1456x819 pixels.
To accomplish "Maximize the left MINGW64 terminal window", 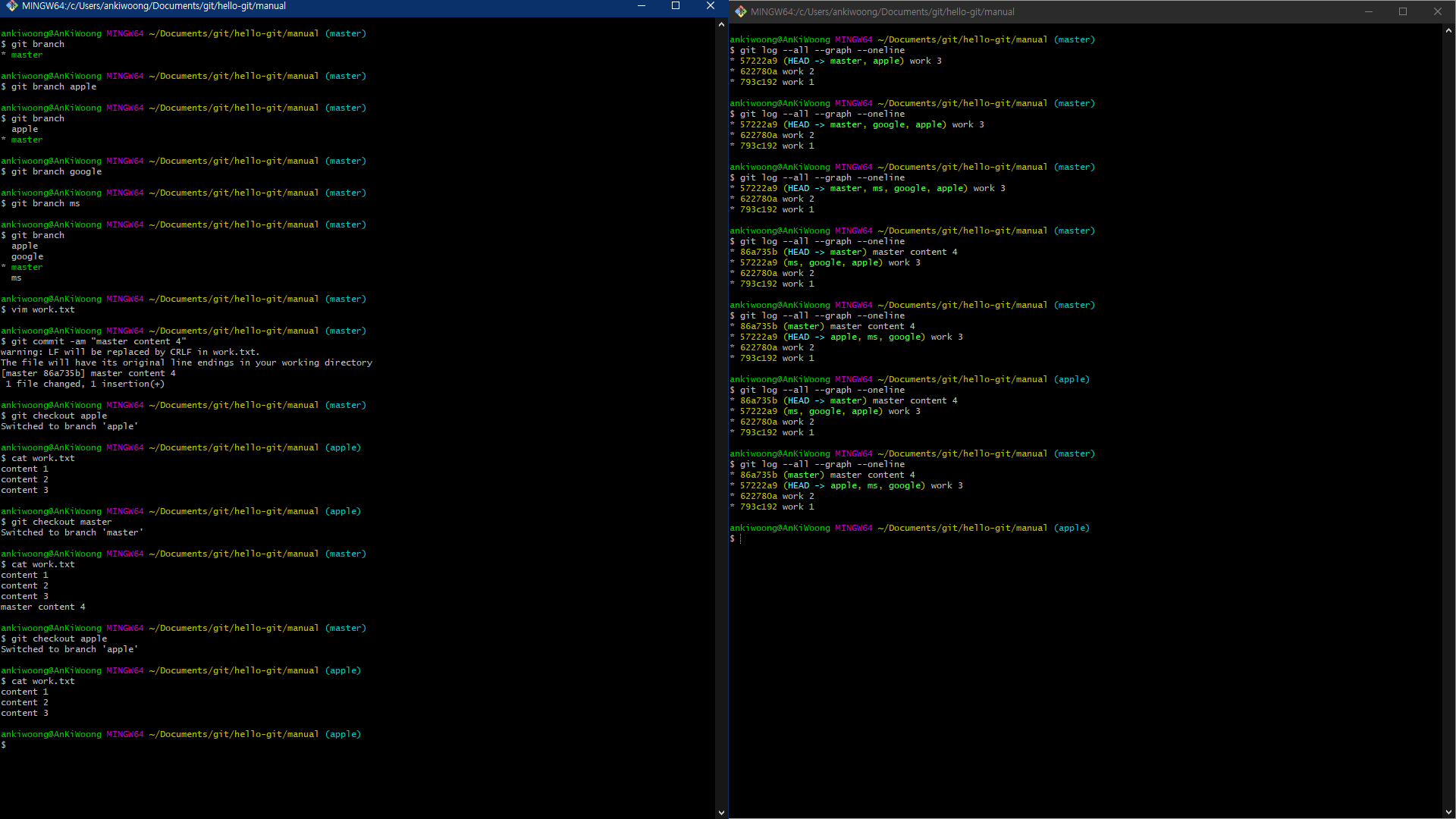I will (676, 6).
